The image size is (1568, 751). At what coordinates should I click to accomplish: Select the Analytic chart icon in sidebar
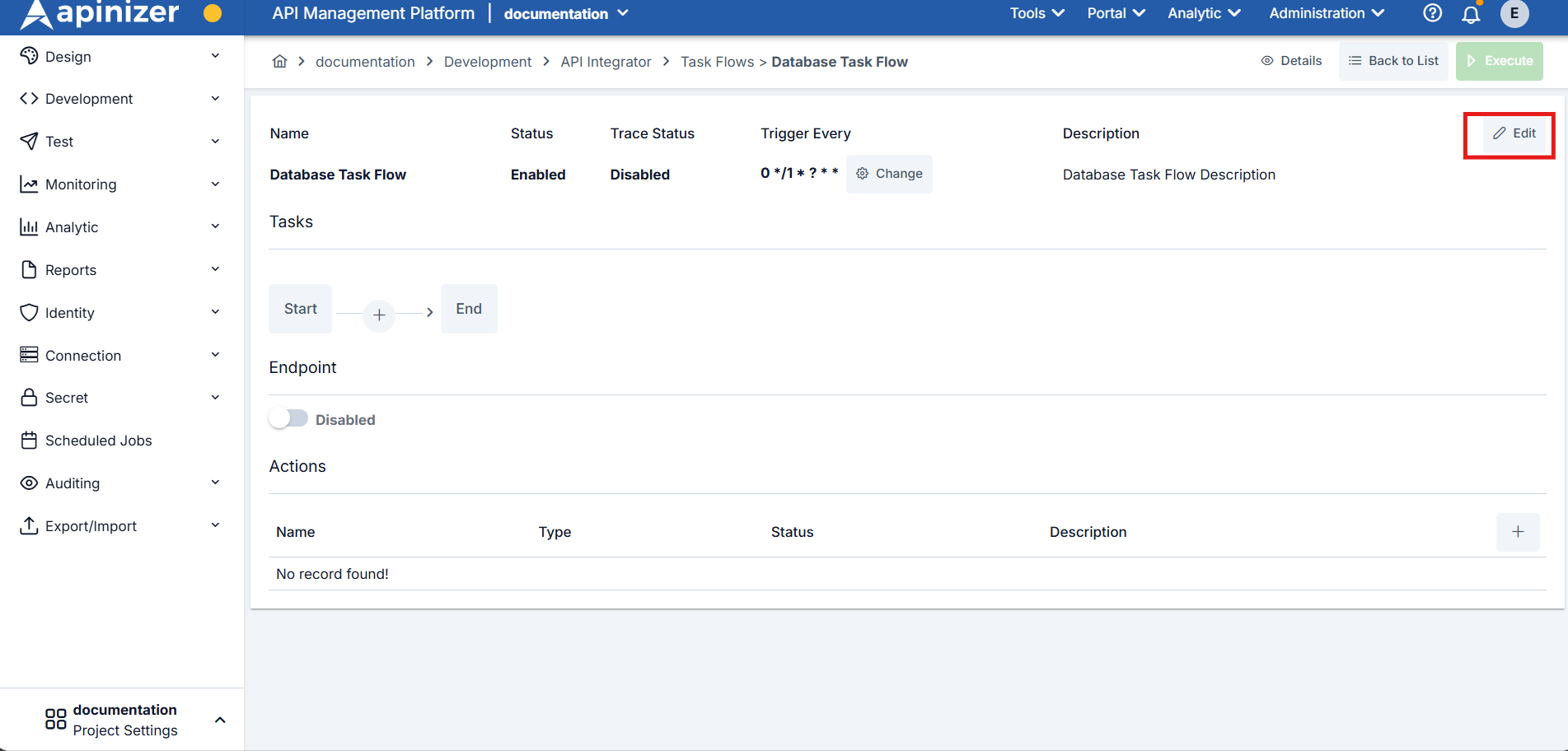point(29,226)
